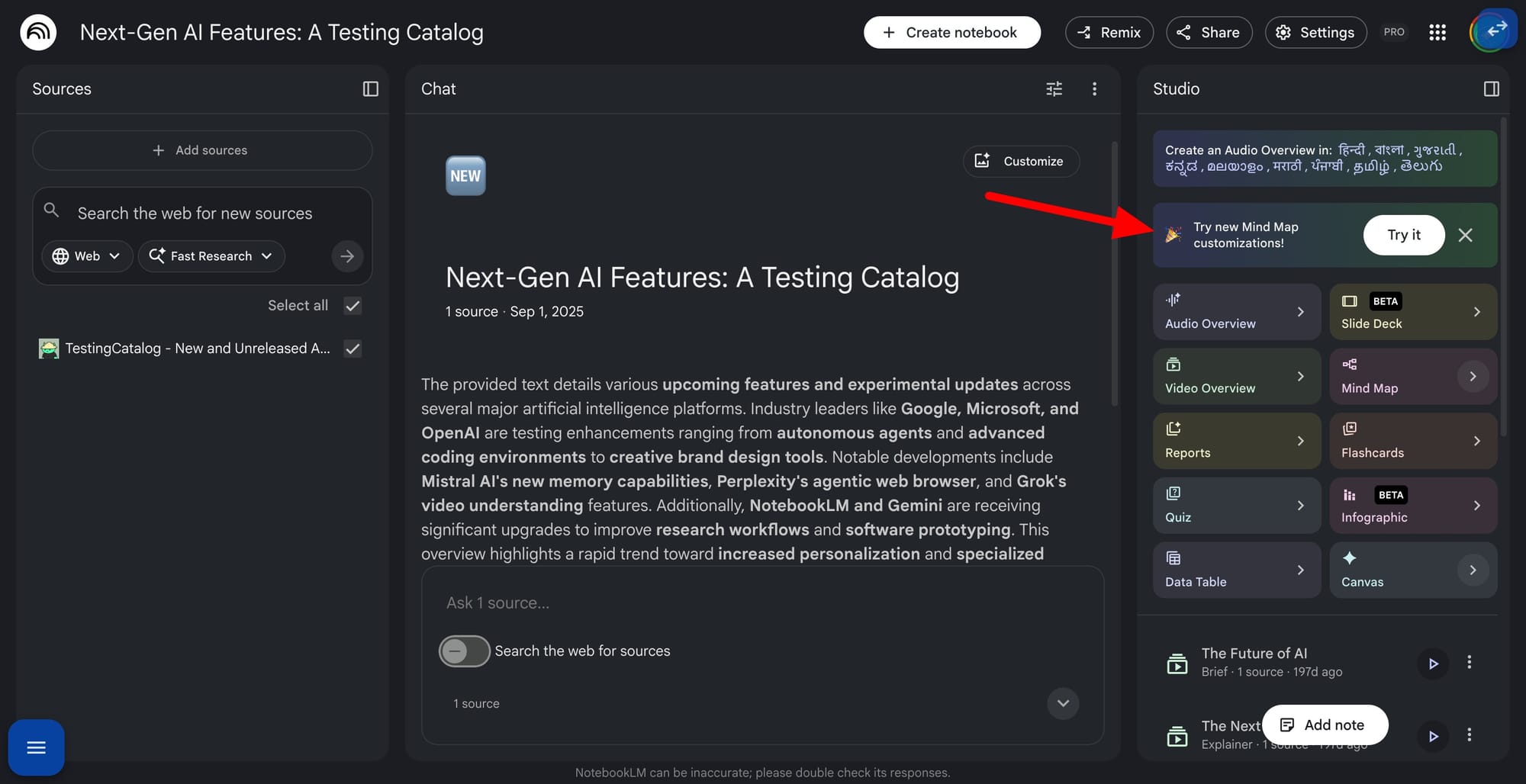The height and width of the screenshot is (784, 1526).
Task: Toggle Search the web for sources
Action: pos(464,651)
